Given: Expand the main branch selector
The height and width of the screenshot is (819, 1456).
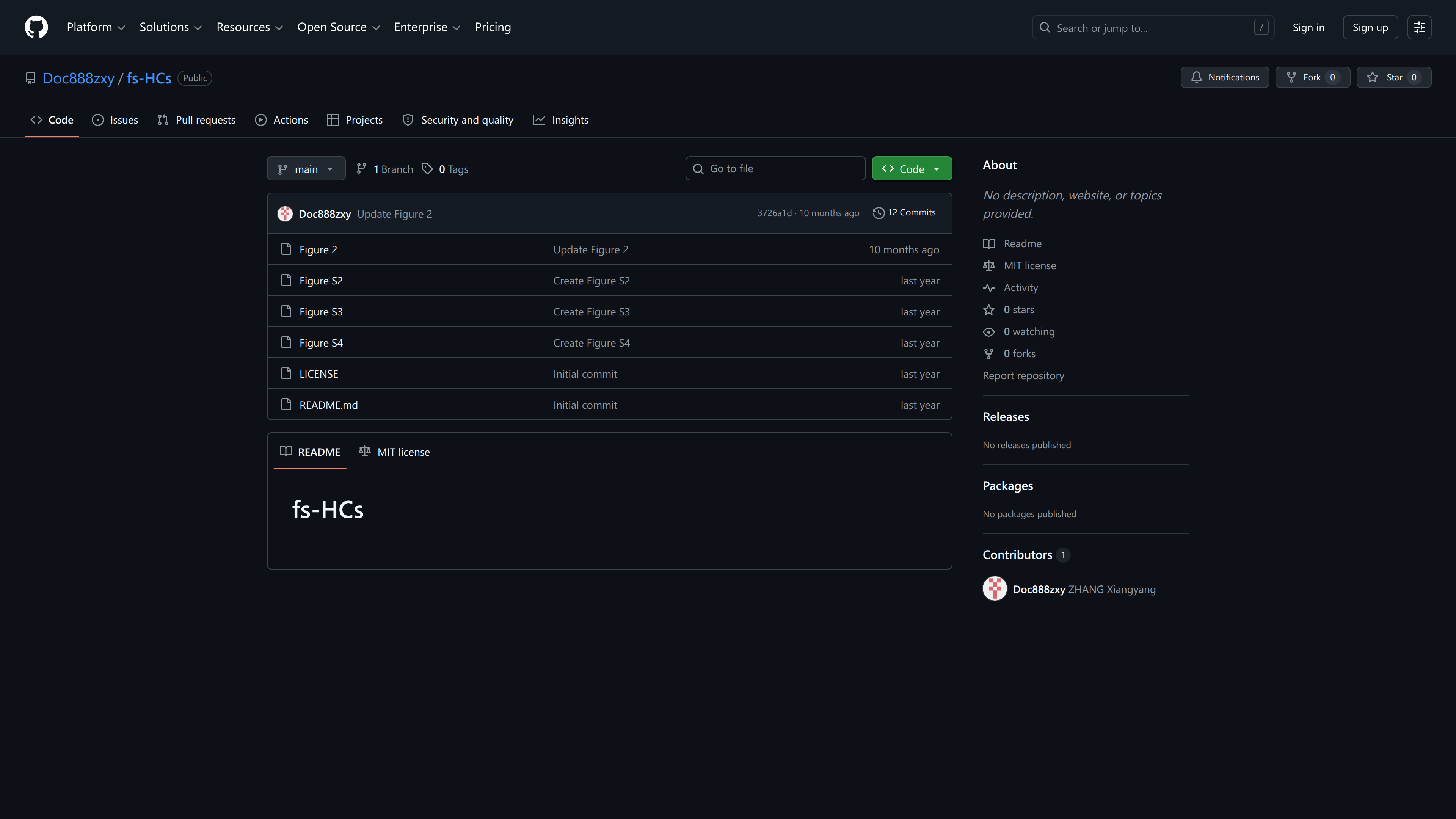Looking at the screenshot, I should click(306, 168).
